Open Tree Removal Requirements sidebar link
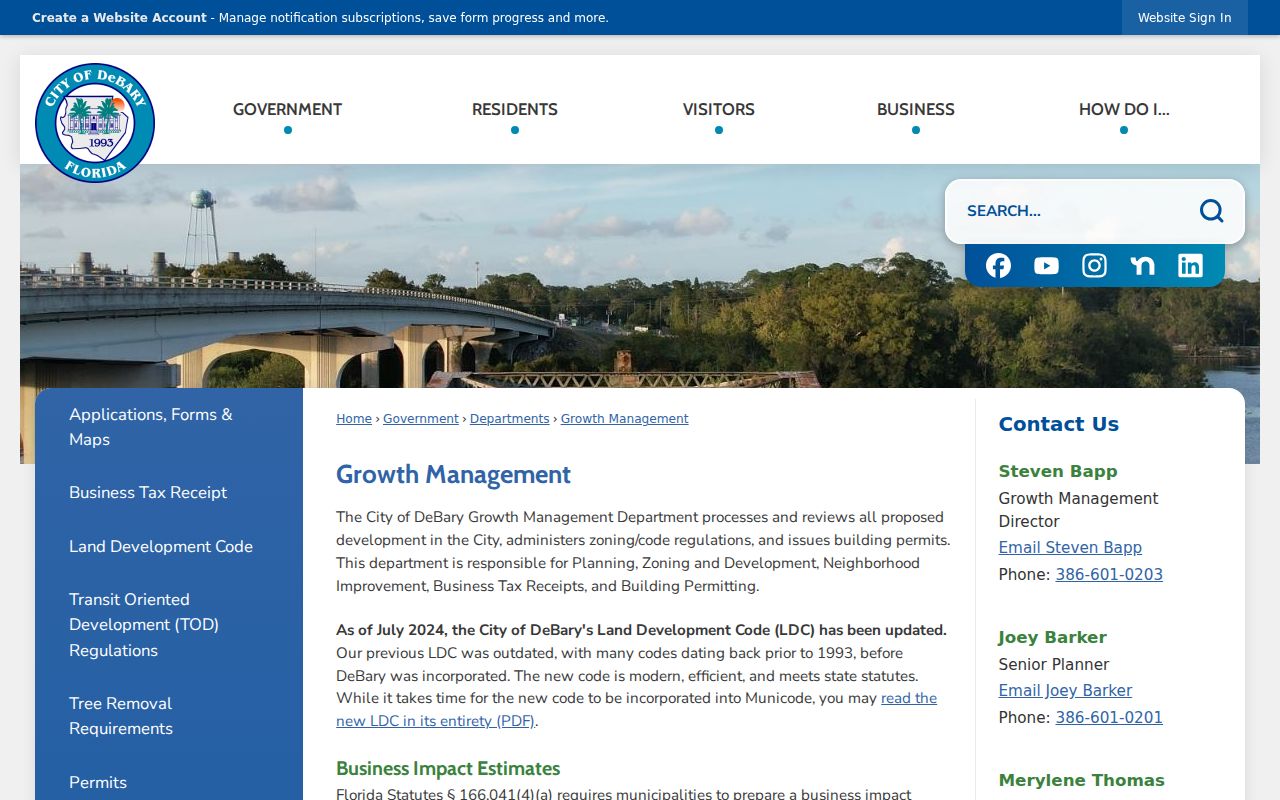Image resolution: width=1280 pixels, height=800 pixels. click(121, 716)
